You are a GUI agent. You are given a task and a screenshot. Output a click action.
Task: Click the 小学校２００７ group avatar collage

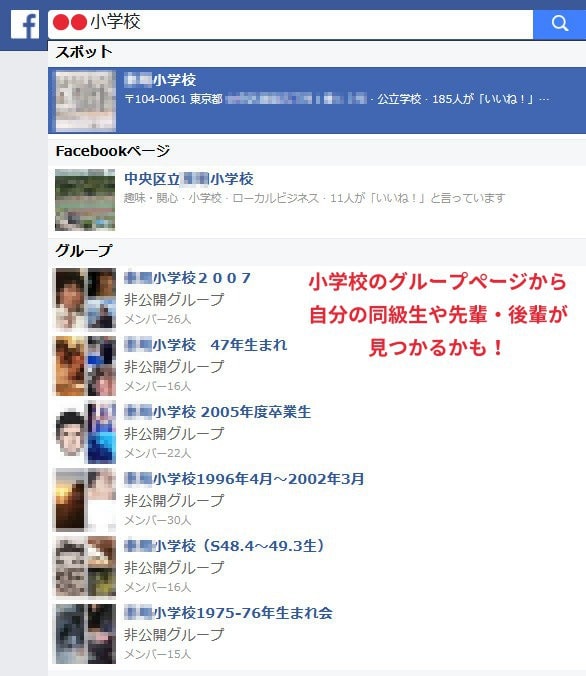85,298
